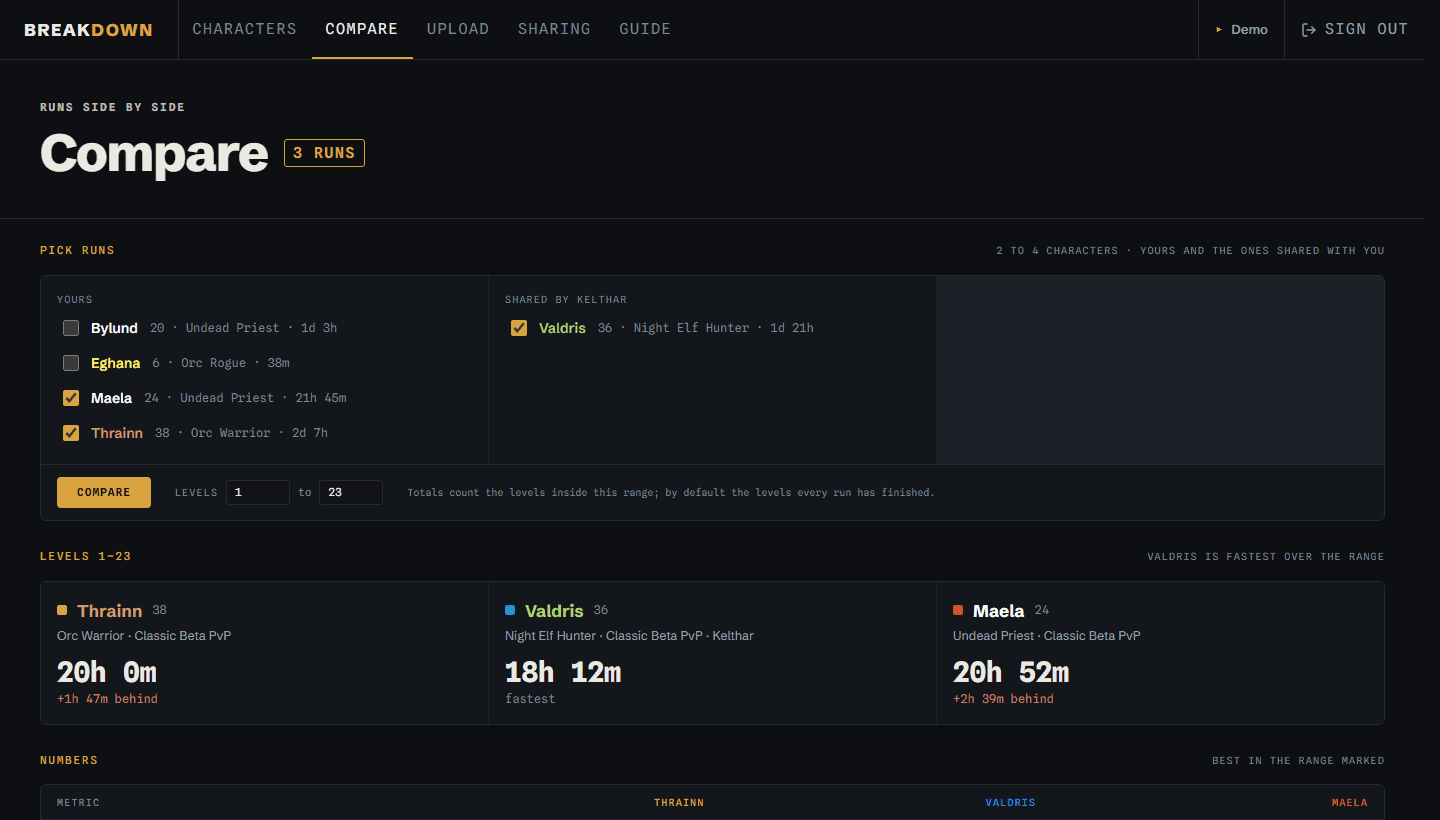Viewport: 1440px width, 820px height.
Task: Click the 20h 52m total time
Action: (x=1011, y=672)
